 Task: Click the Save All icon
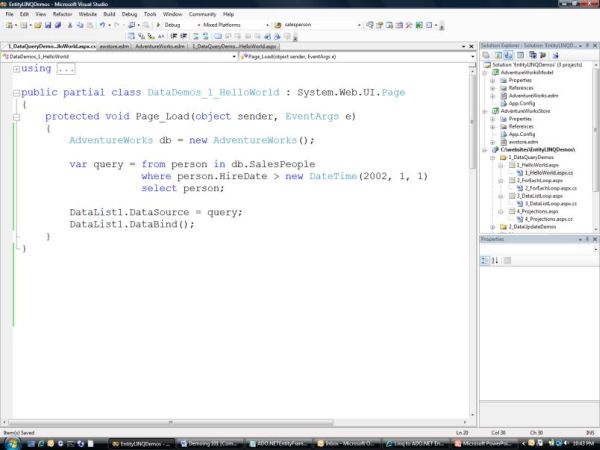tap(58, 25)
